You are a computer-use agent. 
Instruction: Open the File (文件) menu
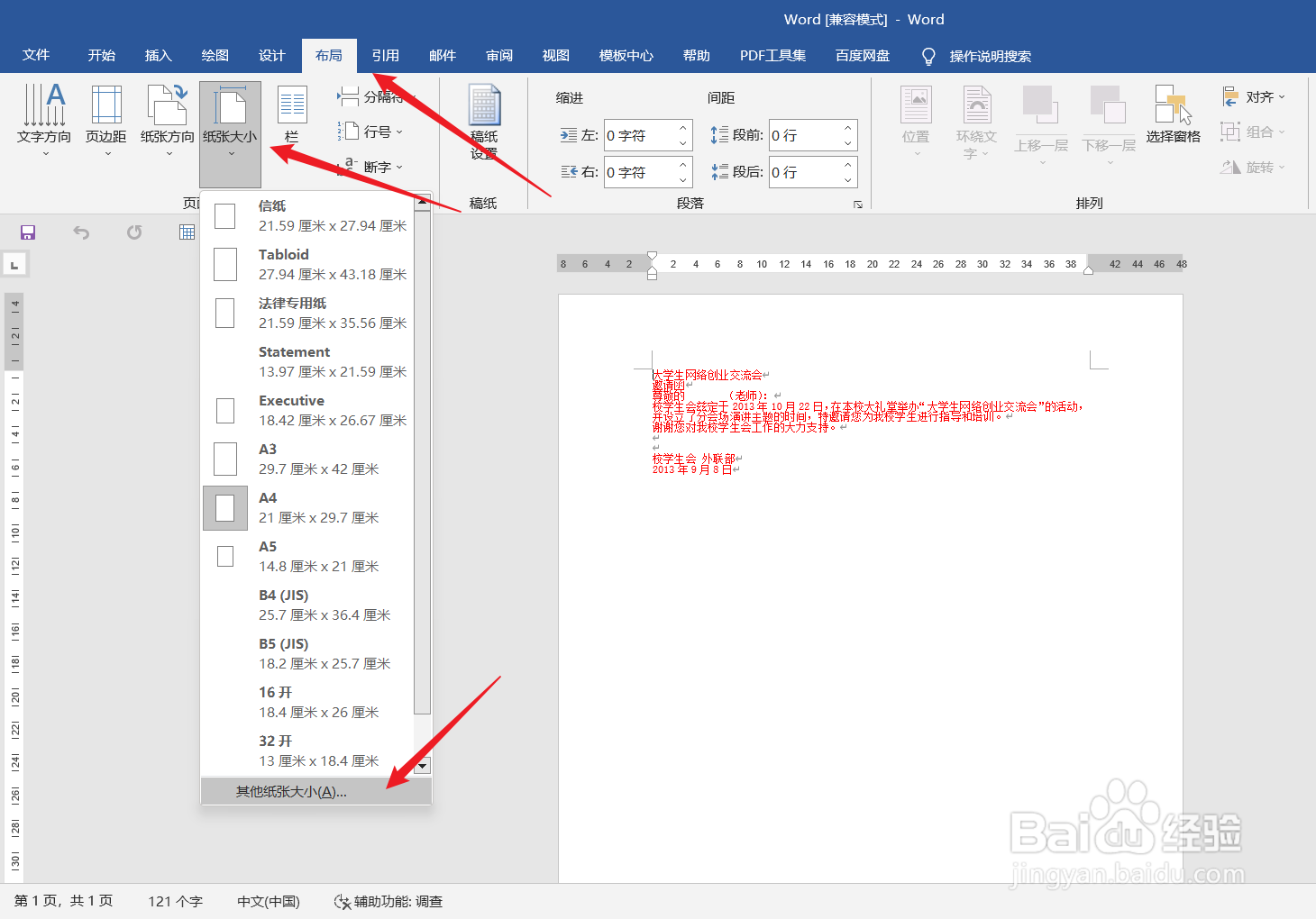tap(36, 56)
